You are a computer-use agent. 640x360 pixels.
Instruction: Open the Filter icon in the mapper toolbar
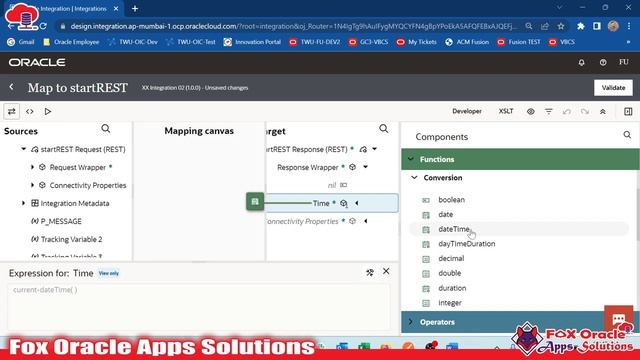[549, 111]
